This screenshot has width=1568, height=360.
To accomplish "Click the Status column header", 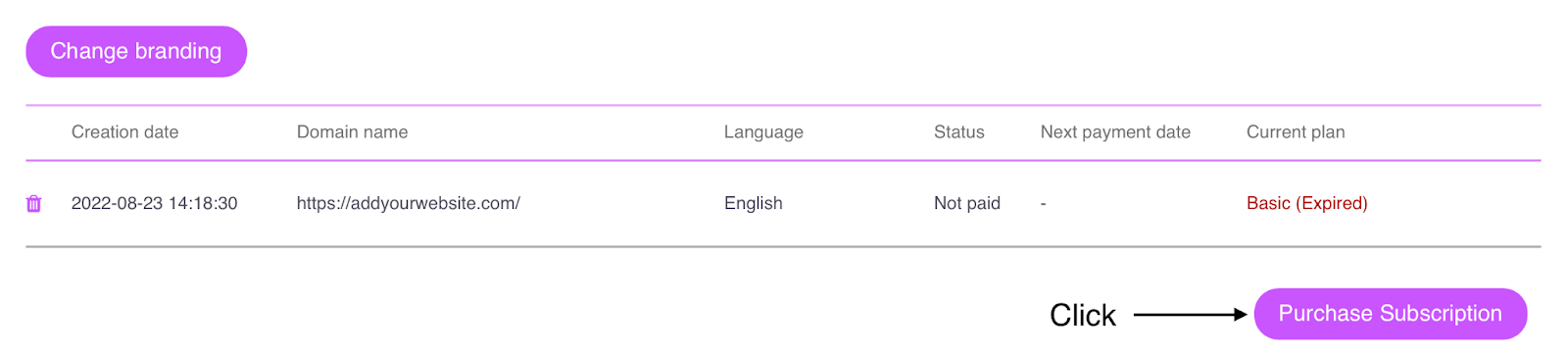I will click(959, 131).
